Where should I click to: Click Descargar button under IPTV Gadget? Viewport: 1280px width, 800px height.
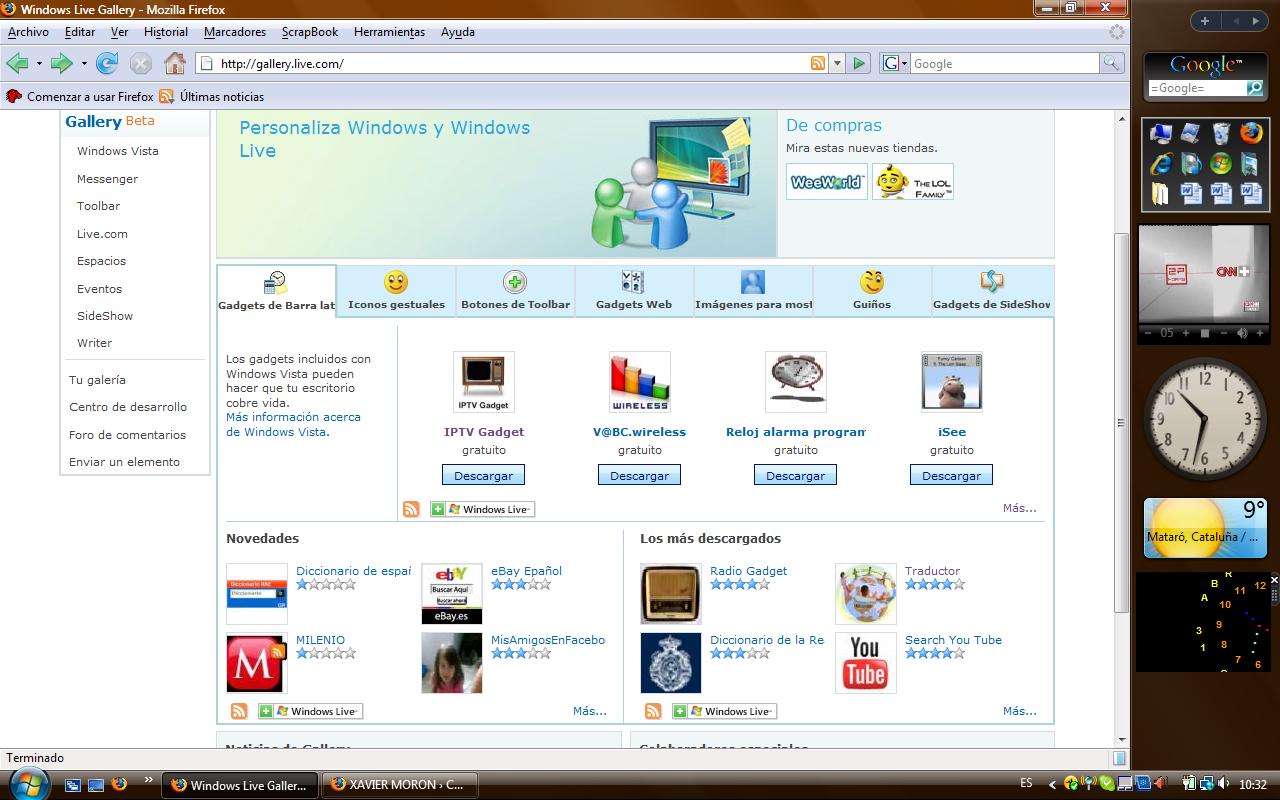tap(483, 476)
